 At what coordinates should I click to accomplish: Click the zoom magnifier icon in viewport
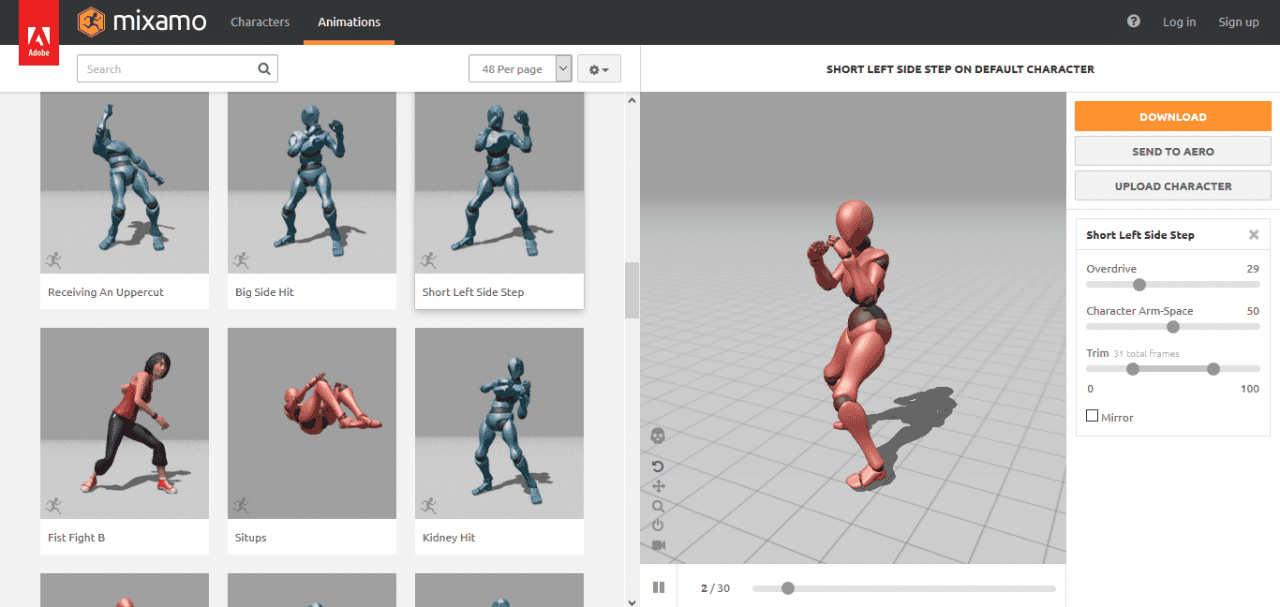[658, 506]
